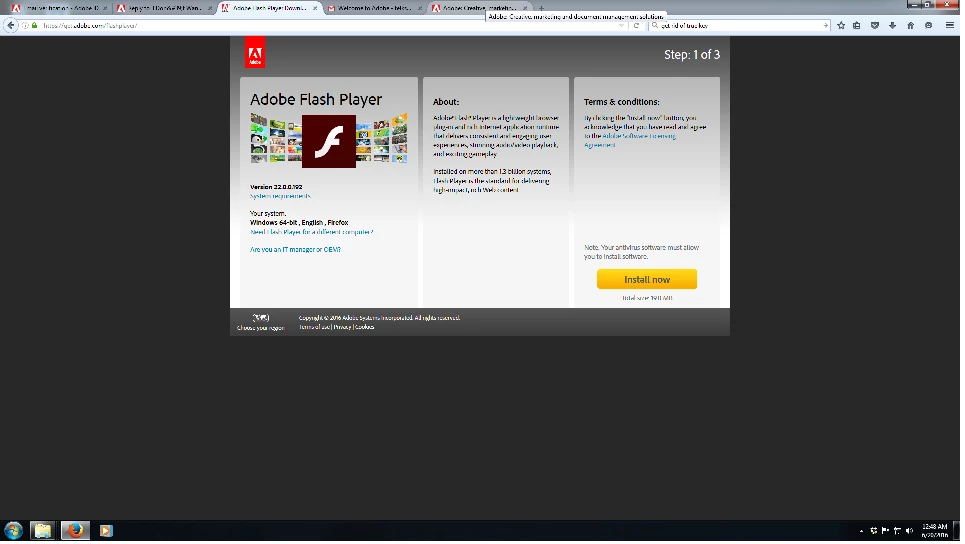Click the Choose your region globe icon
965x544 pixels.
(262, 319)
